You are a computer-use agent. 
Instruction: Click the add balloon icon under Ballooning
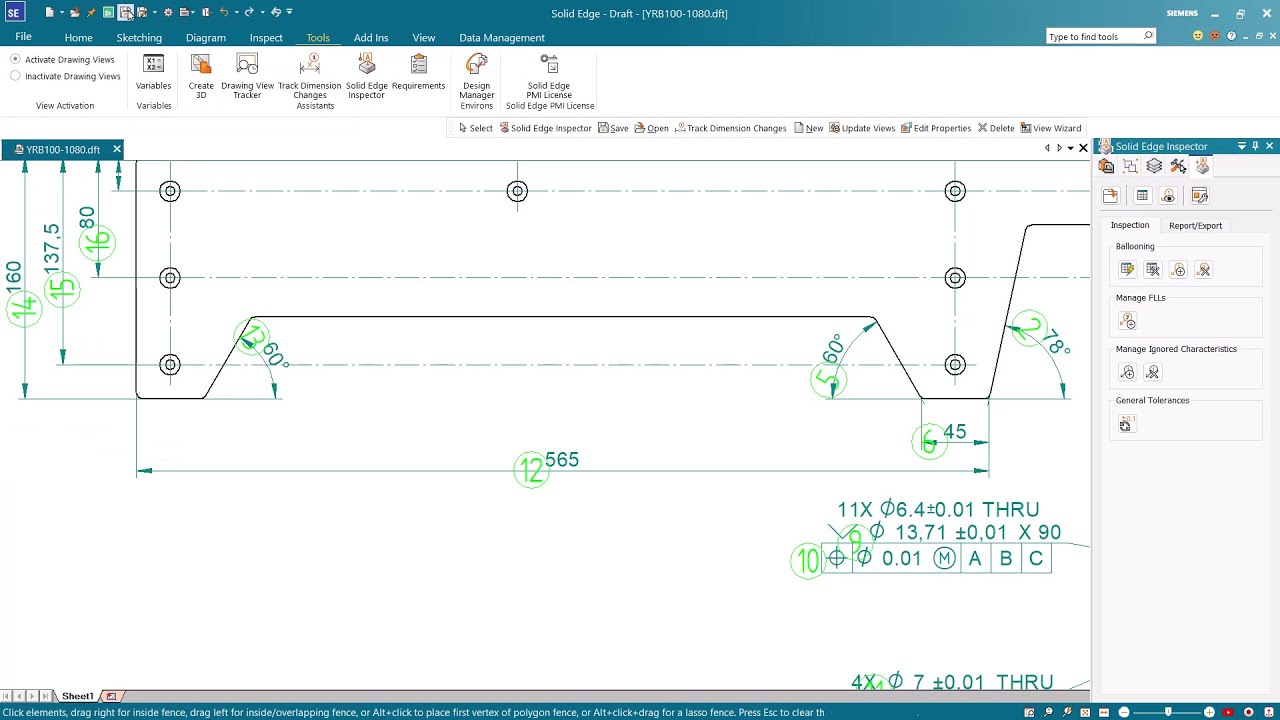[1178, 269]
